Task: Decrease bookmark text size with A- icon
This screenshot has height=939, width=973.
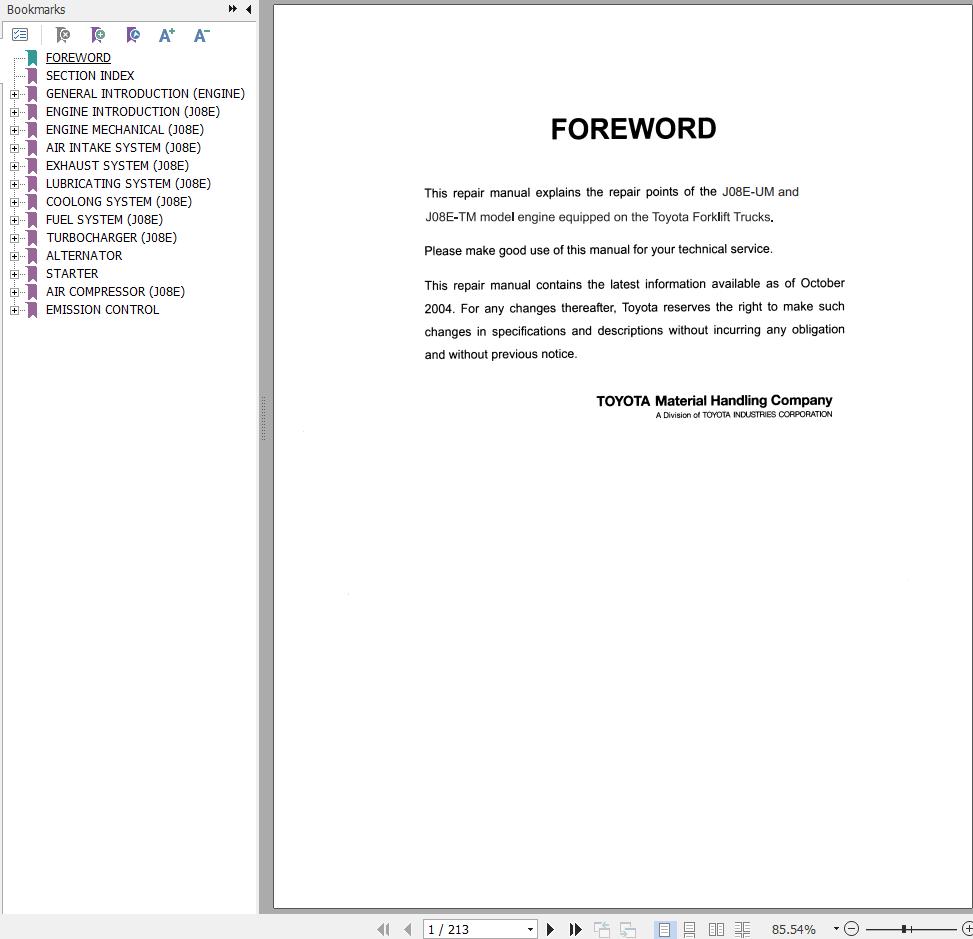Action: (x=201, y=34)
